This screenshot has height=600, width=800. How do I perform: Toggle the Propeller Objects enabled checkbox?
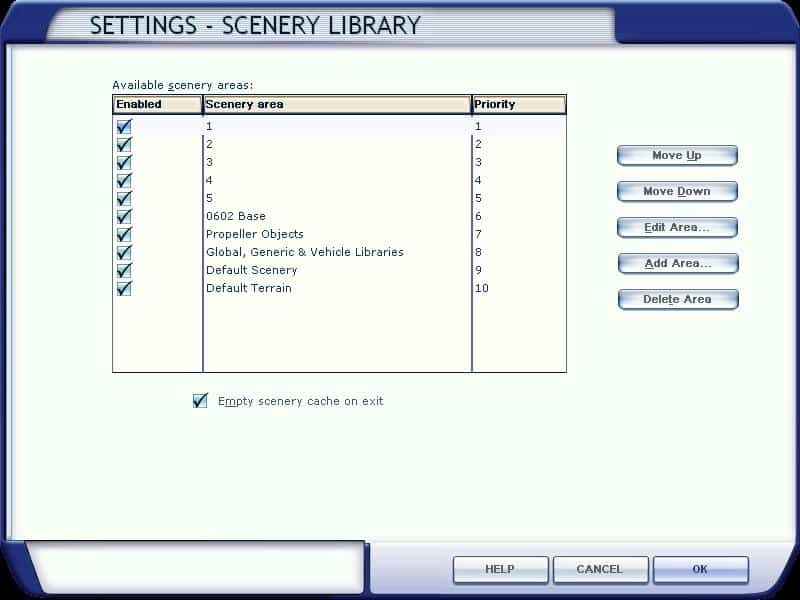124,235
